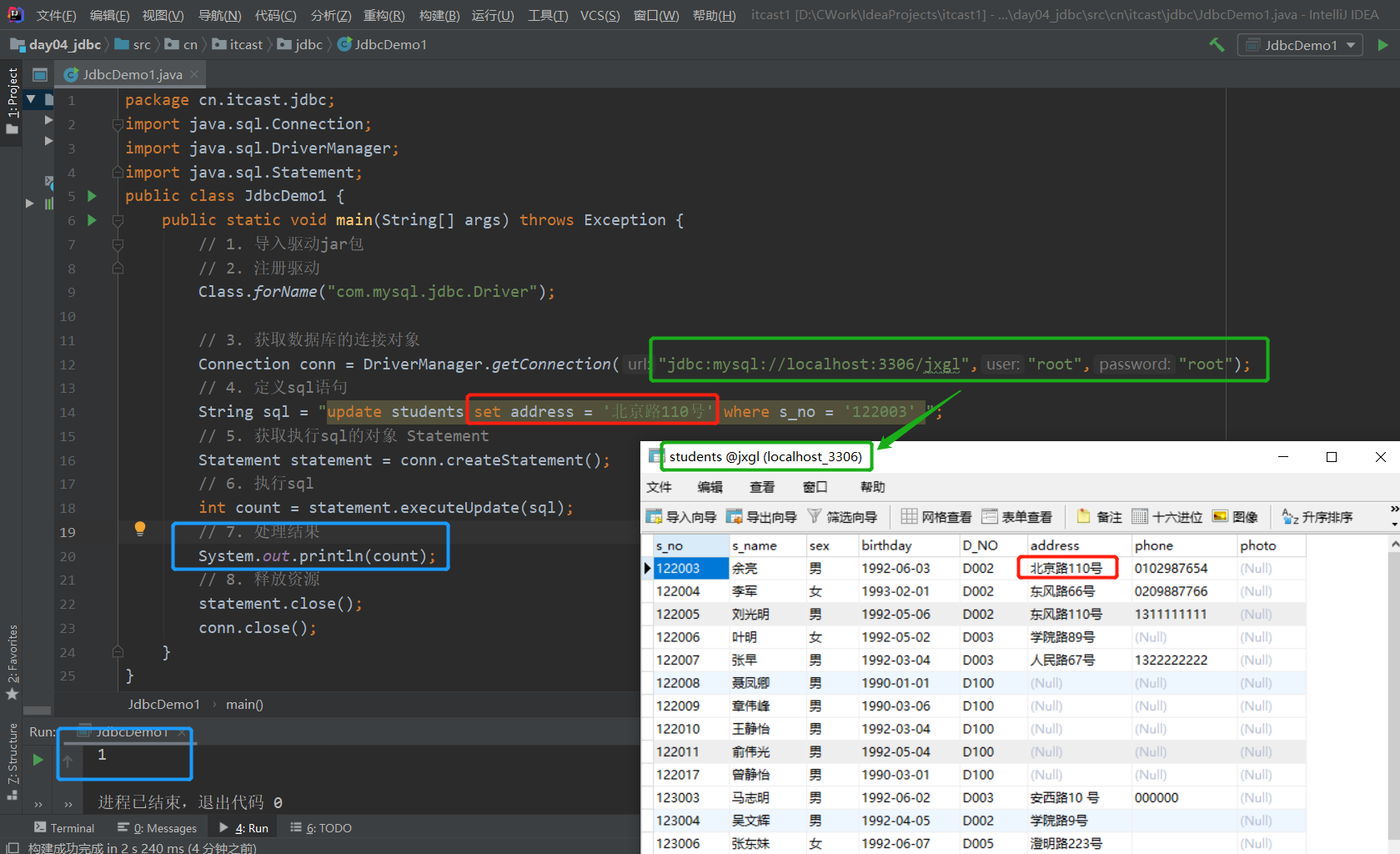Screen dimensions: 1400x854
Task: Open the 2: Favorites side panel
Action: click(x=12, y=661)
